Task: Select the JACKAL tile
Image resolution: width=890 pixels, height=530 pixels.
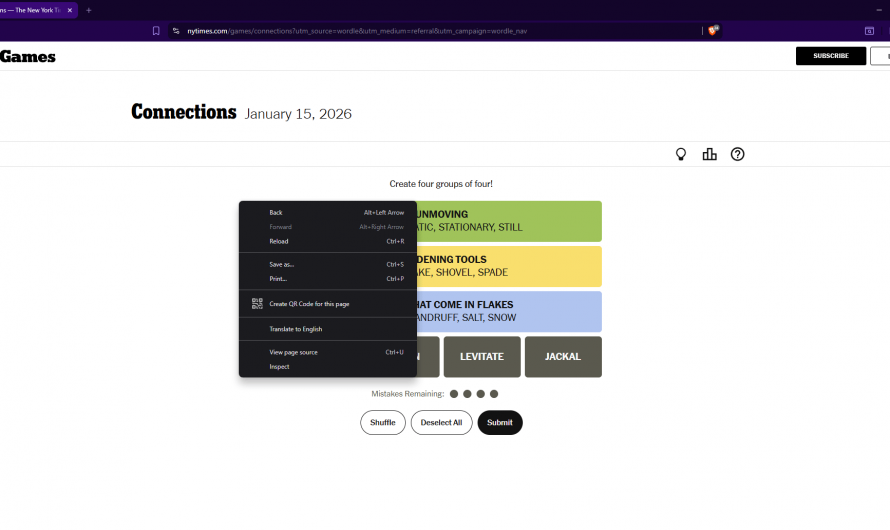Action: tap(563, 357)
